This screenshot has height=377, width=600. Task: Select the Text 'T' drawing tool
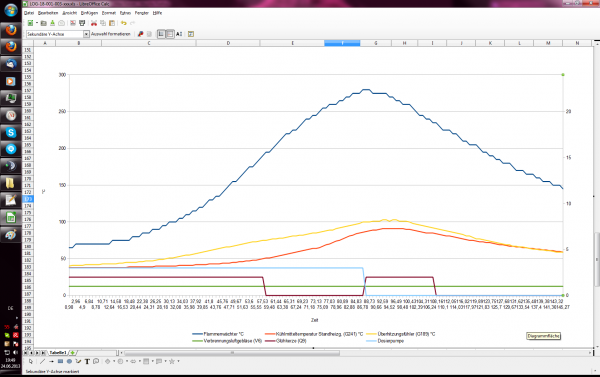(x=87, y=361)
